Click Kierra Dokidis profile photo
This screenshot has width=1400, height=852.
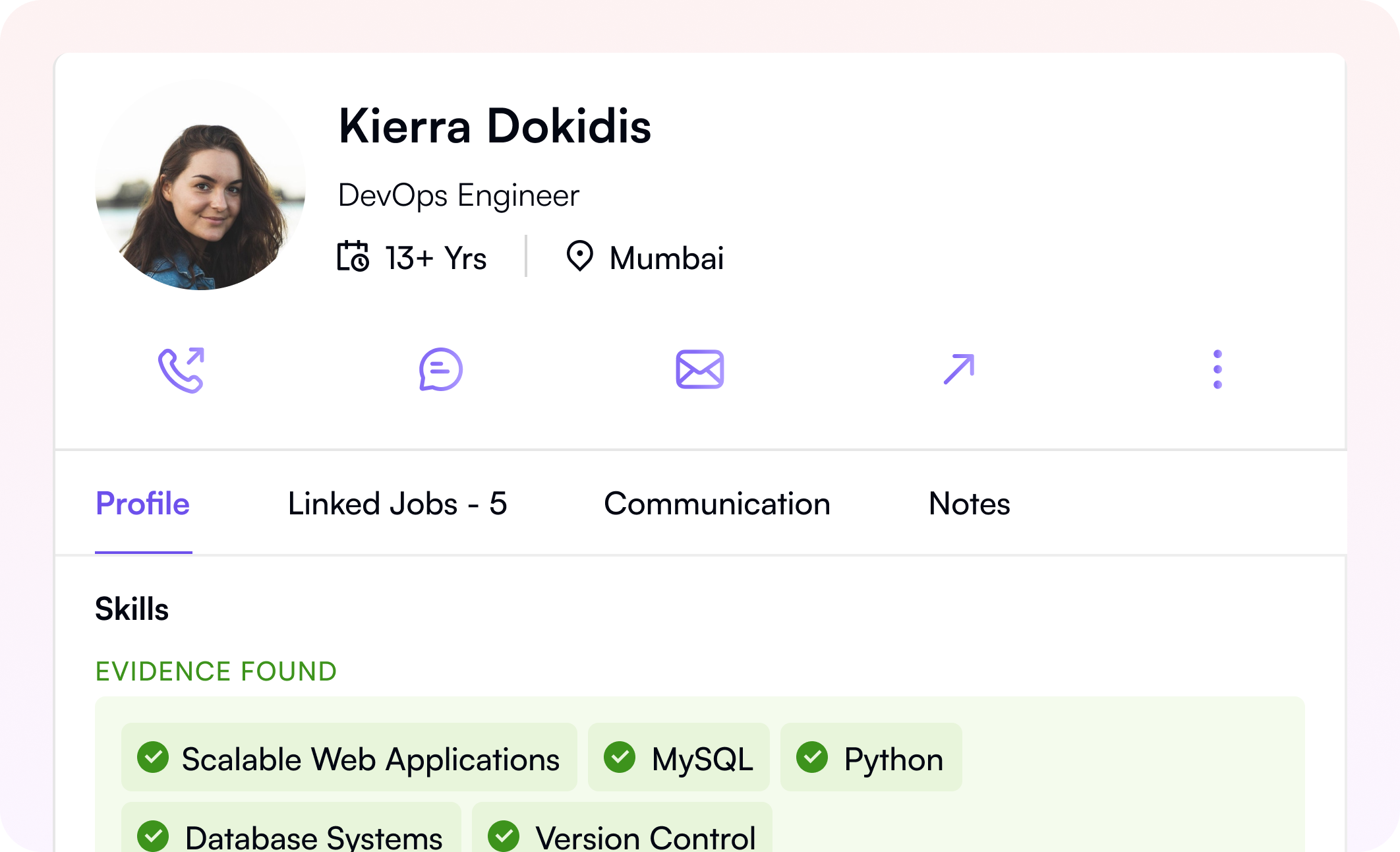click(200, 185)
